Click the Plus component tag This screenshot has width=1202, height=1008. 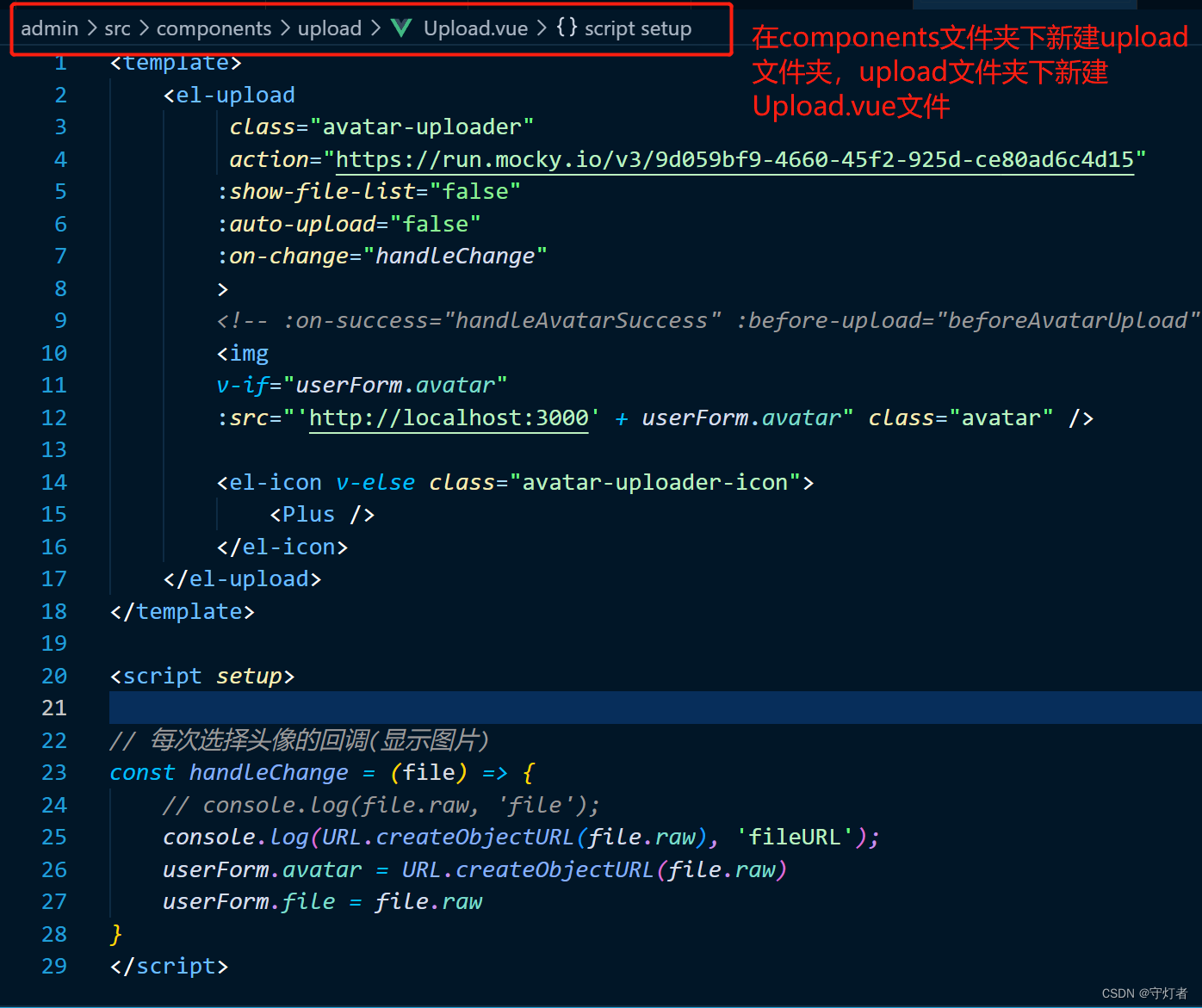(x=322, y=514)
